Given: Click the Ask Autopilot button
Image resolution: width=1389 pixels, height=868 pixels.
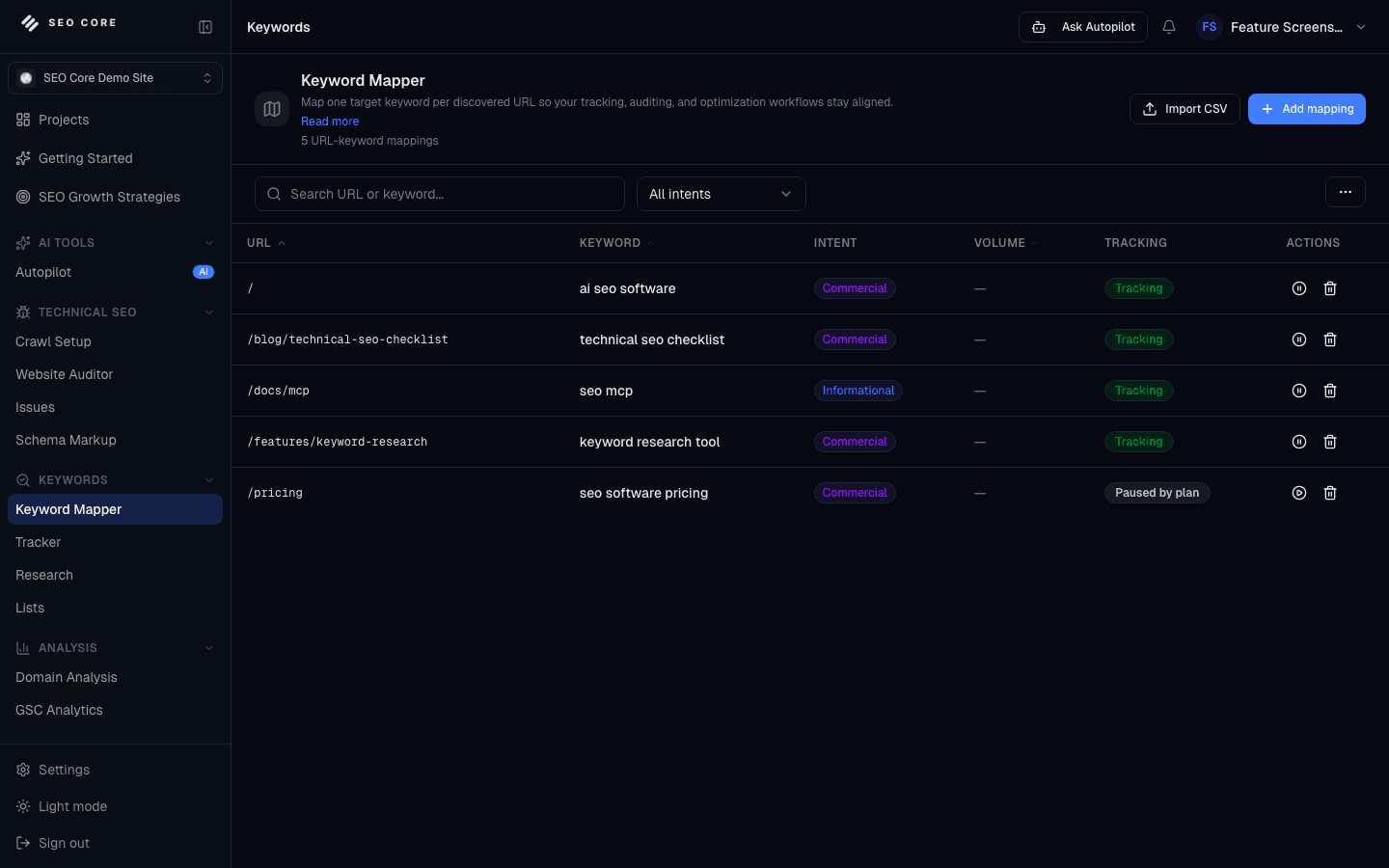Looking at the screenshot, I should (1083, 27).
